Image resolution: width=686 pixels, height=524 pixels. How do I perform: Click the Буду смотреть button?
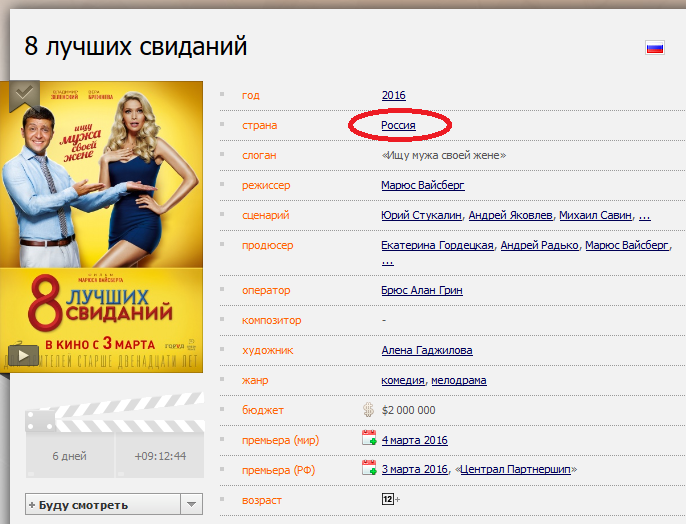coord(103,504)
